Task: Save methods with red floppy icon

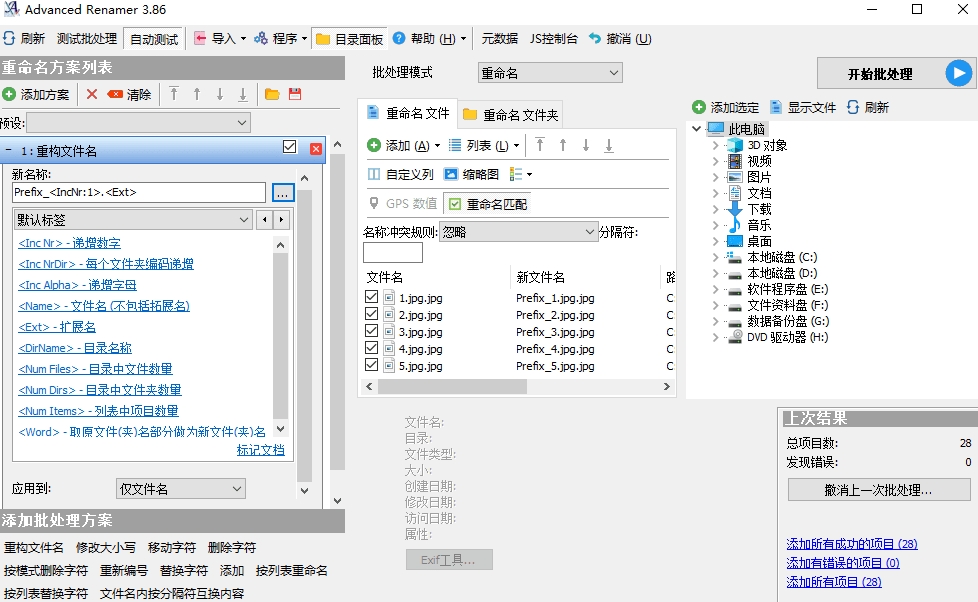Action: [295, 94]
